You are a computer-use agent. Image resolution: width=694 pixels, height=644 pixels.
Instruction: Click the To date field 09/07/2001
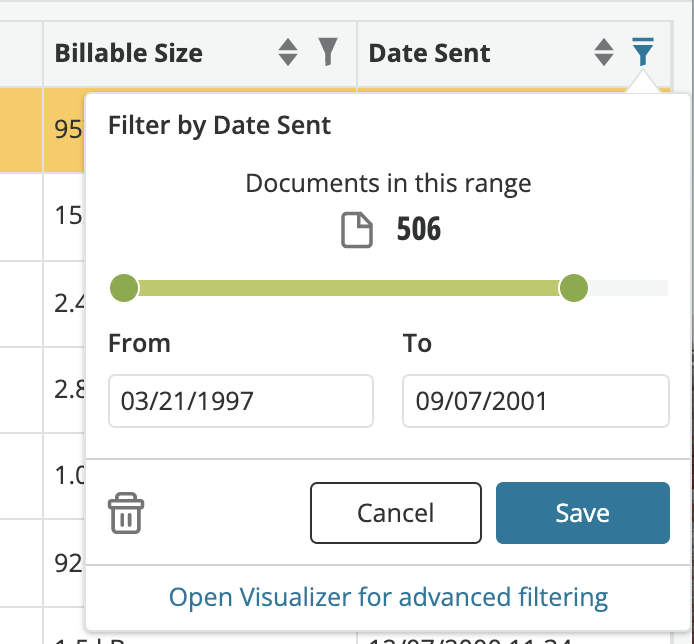tap(536, 401)
